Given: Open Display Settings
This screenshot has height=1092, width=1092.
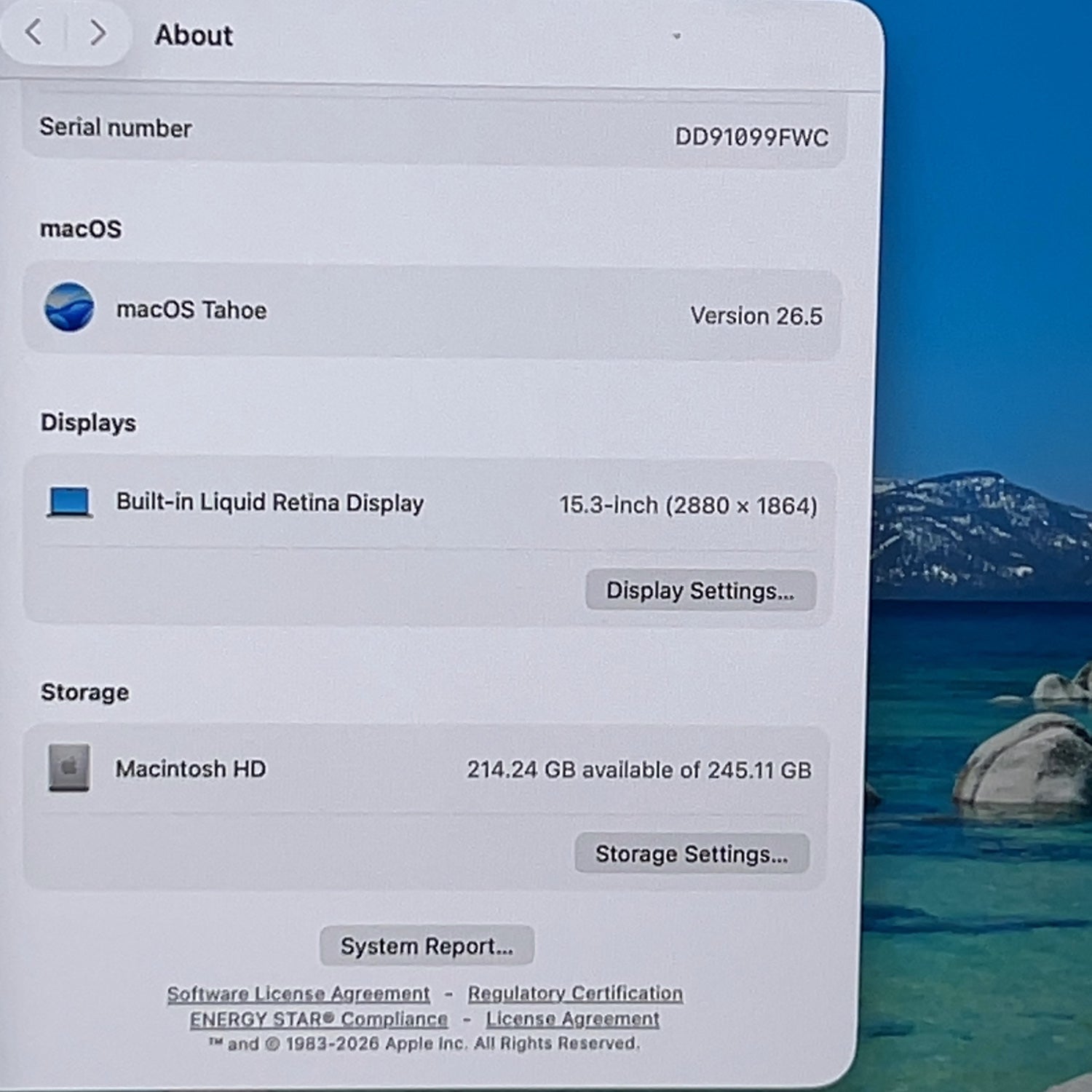Looking at the screenshot, I should (700, 590).
